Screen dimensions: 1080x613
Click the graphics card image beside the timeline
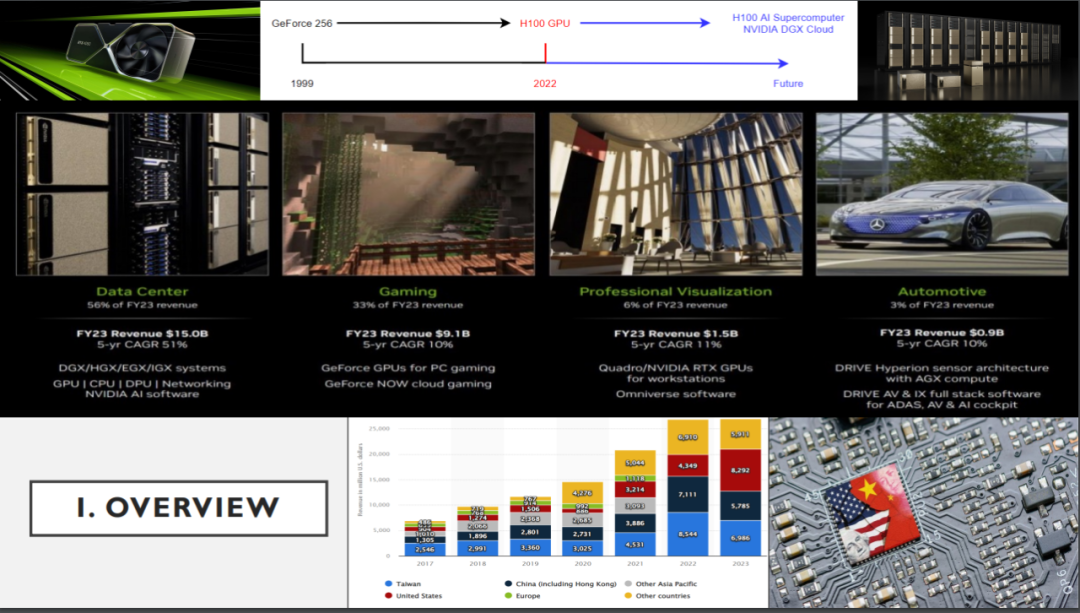[130, 51]
